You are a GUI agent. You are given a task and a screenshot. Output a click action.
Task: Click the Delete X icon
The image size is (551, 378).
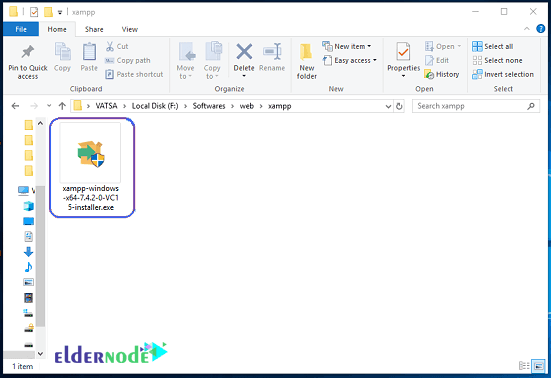244,52
